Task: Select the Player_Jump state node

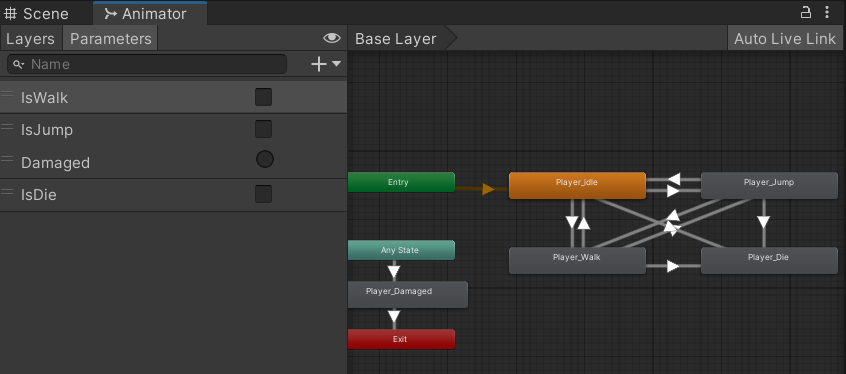Action: 769,186
